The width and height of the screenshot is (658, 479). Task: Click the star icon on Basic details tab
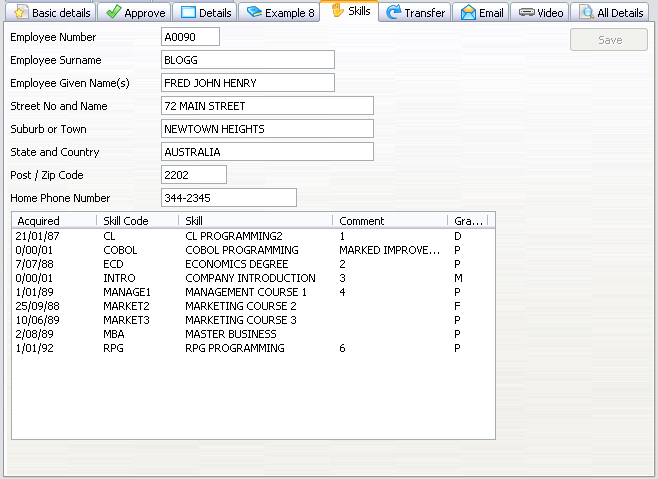point(20,13)
